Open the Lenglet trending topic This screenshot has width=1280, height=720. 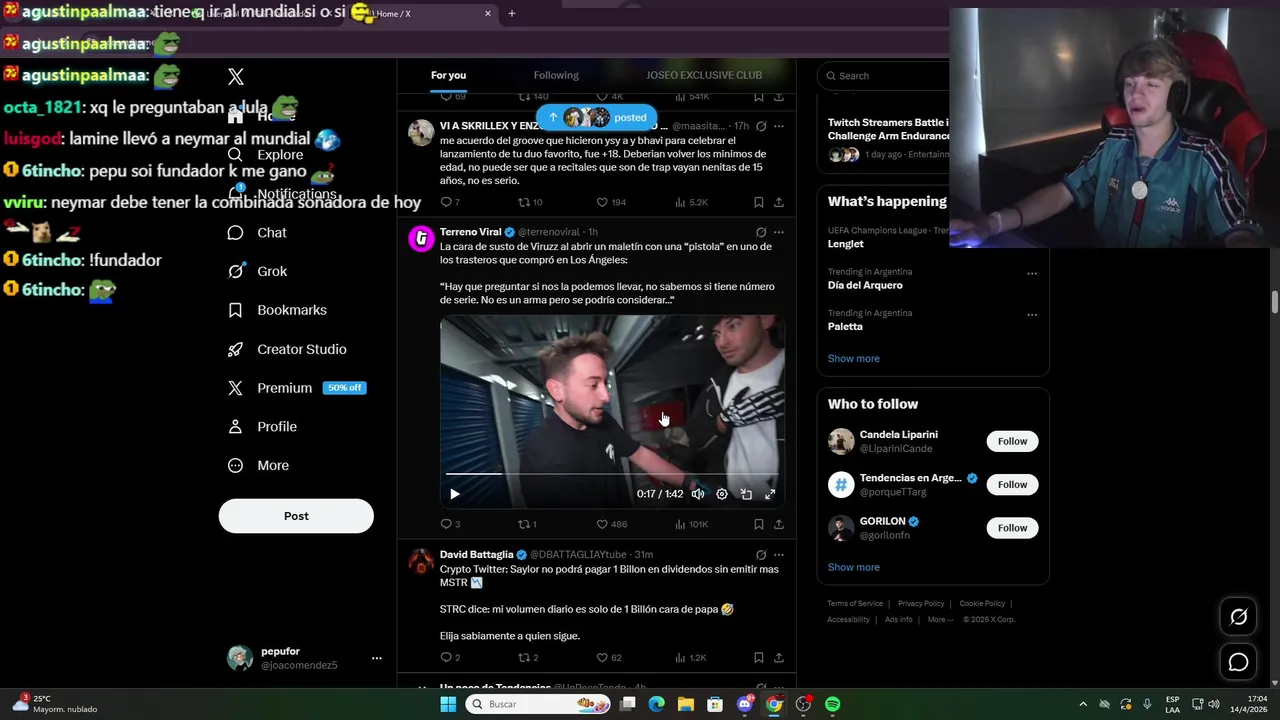pos(845,244)
